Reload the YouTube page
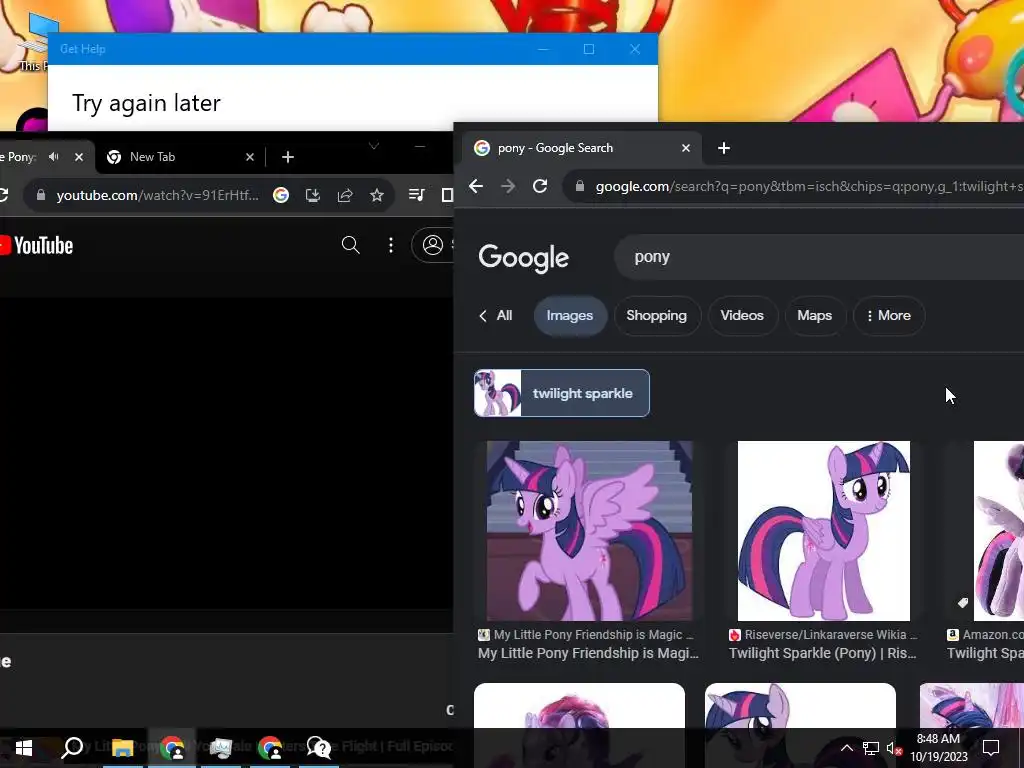 click(x=3, y=195)
